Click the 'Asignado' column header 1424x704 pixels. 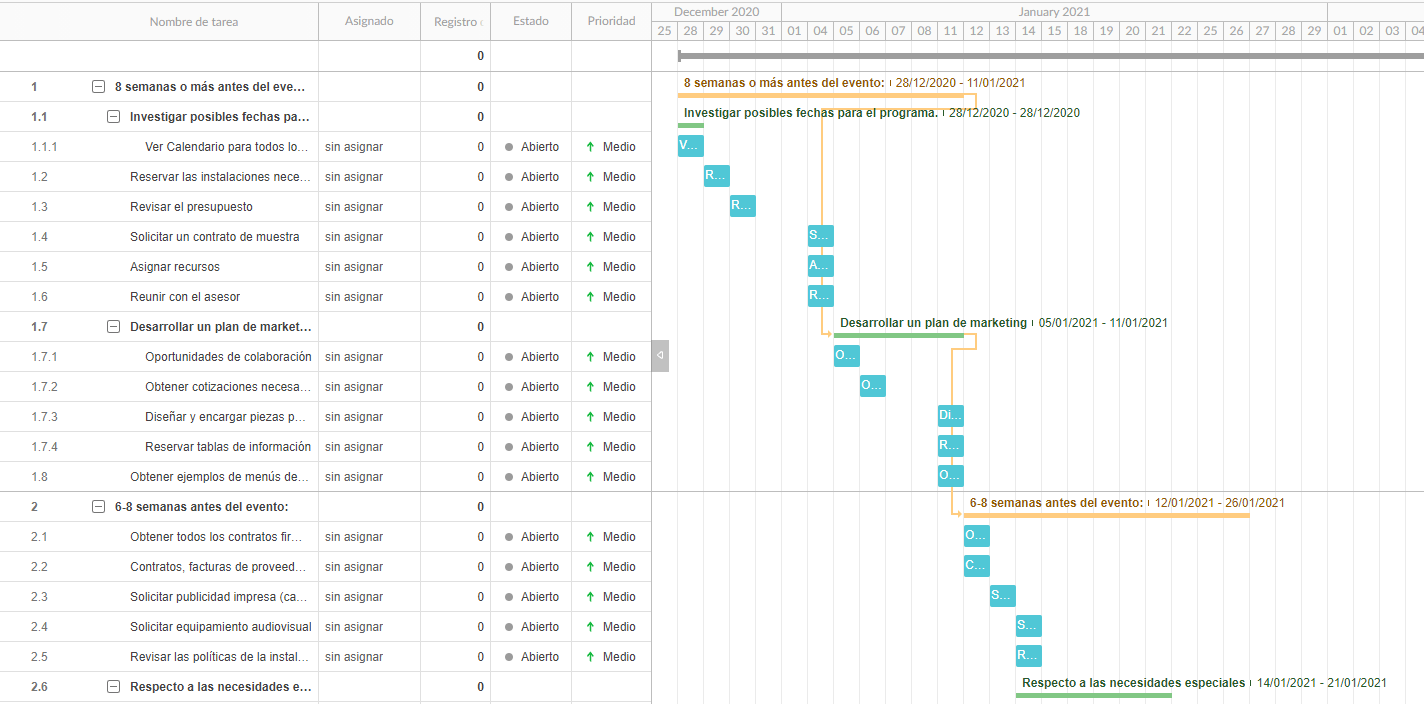369,21
